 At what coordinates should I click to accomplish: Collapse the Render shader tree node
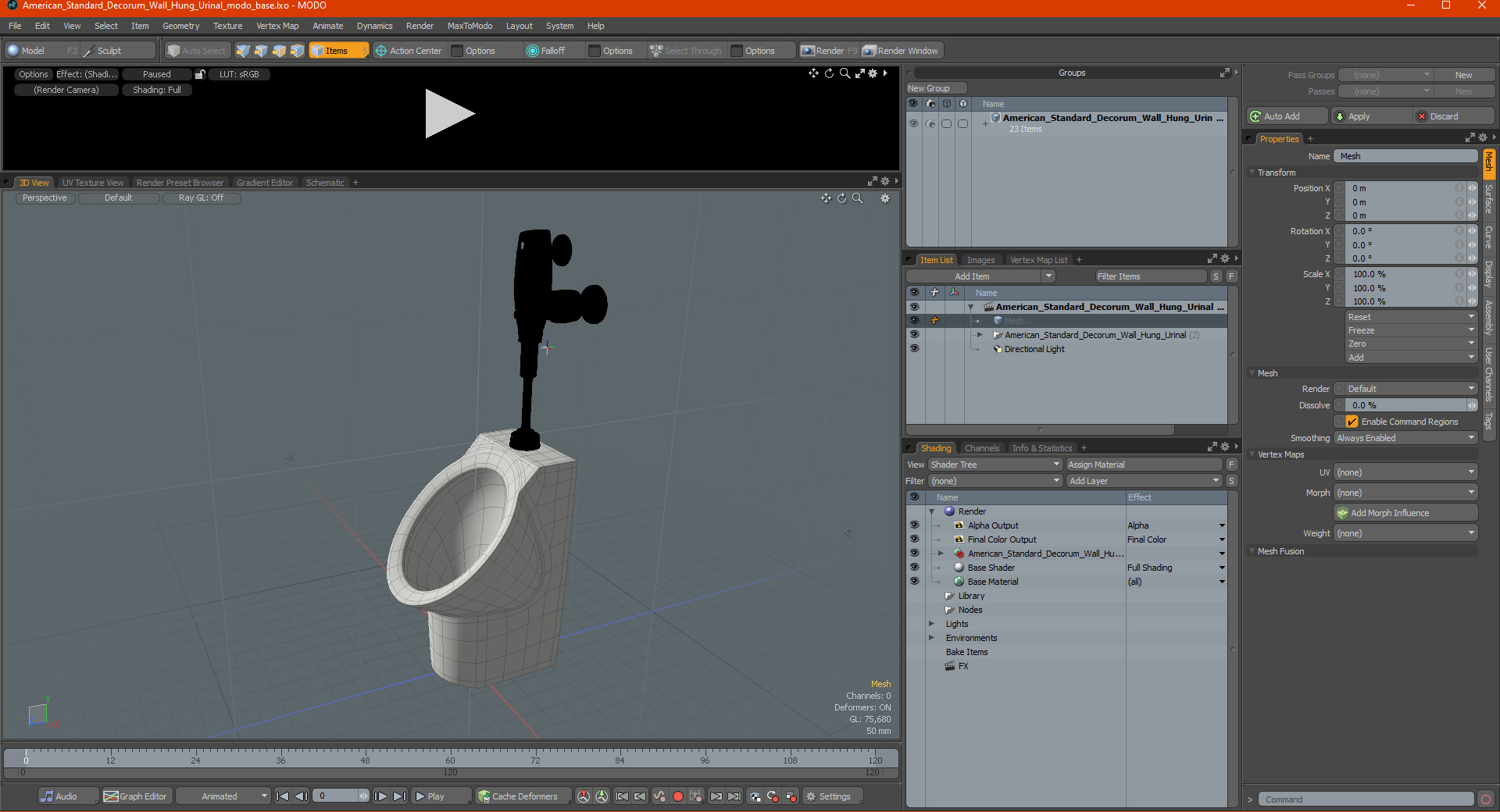click(931, 511)
